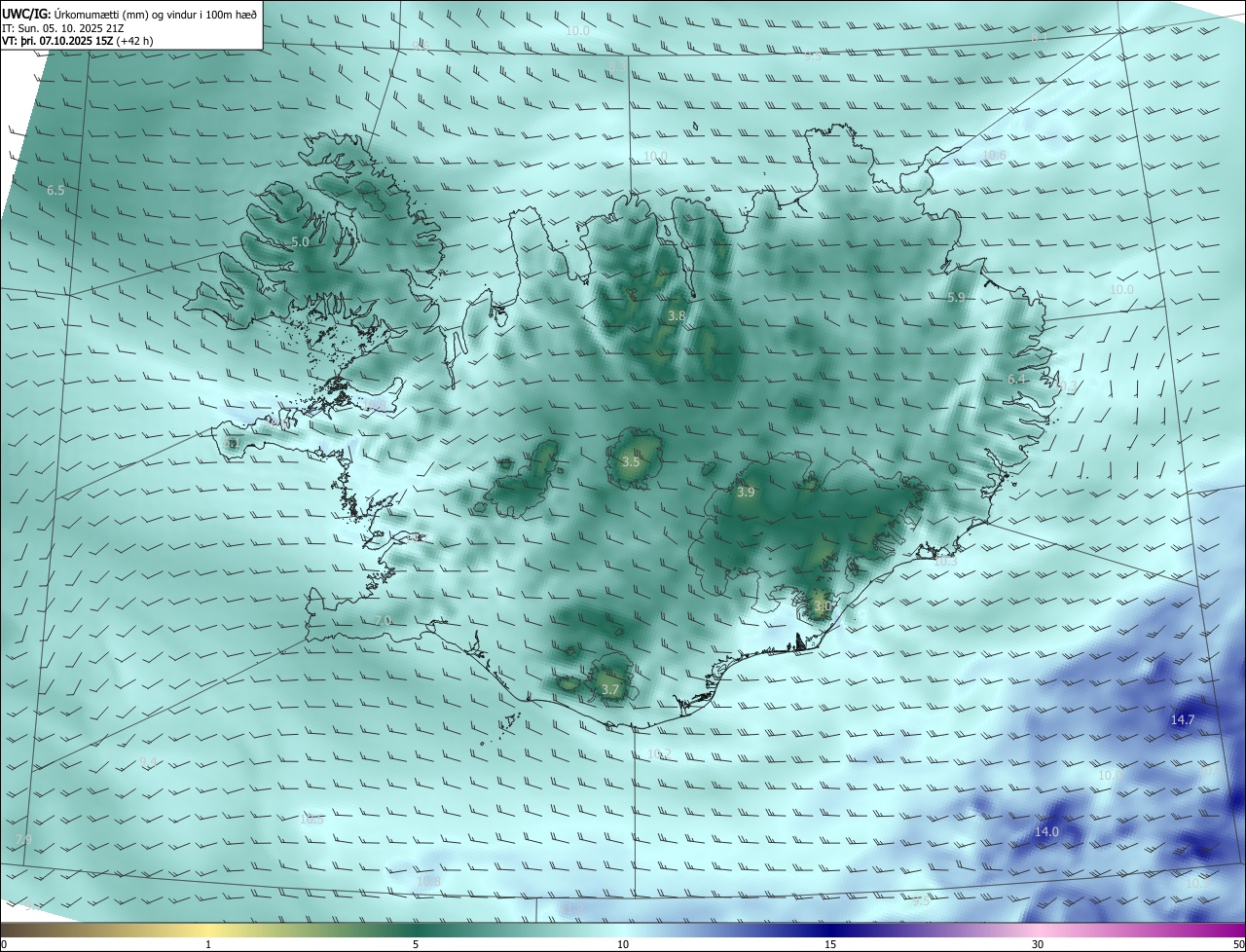Screen dimensions: 1246x952
Task: Select the VT line reading 07.10.2025 15Z
Action: 77,41
